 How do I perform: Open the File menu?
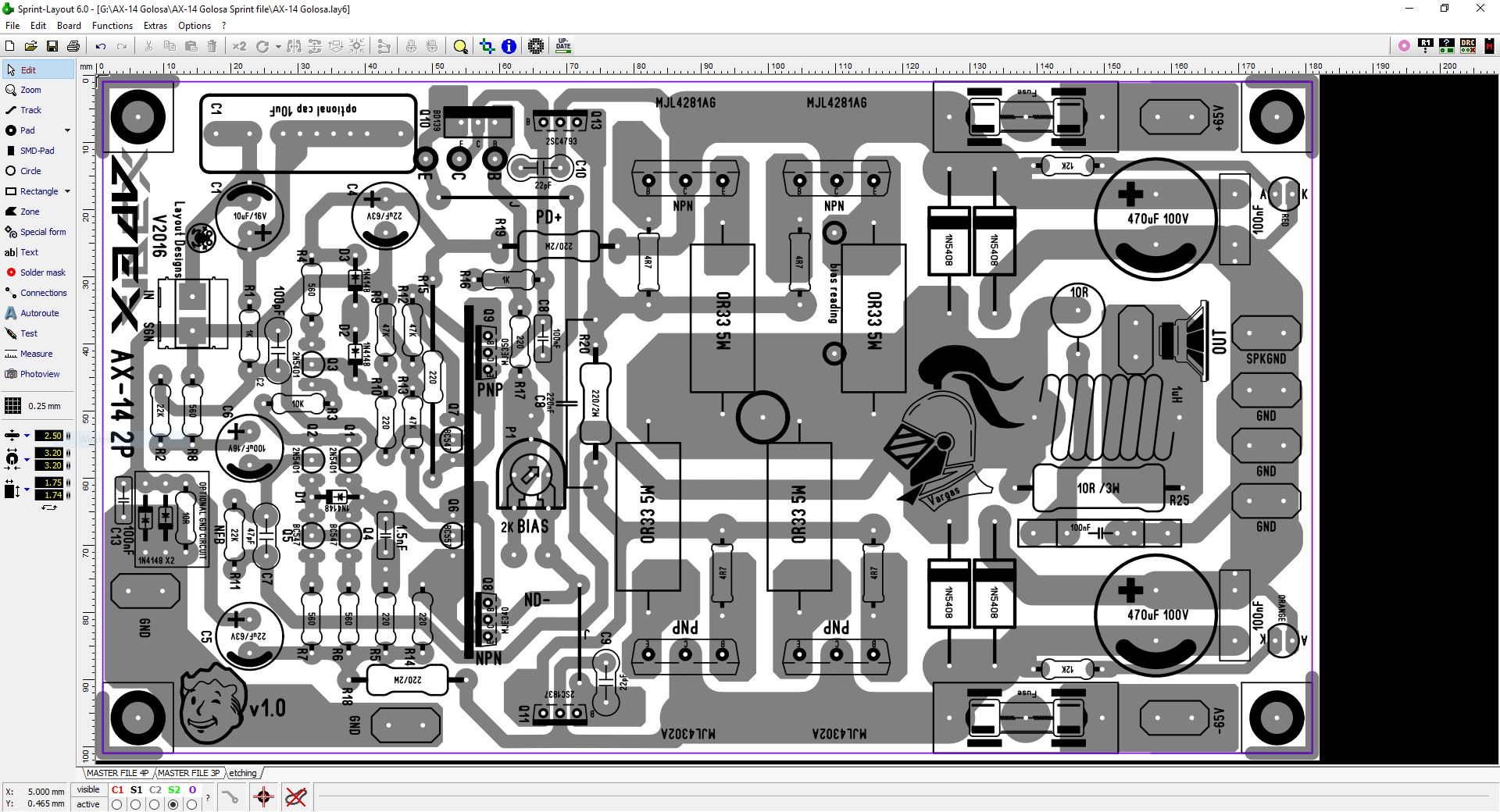(12, 26)
